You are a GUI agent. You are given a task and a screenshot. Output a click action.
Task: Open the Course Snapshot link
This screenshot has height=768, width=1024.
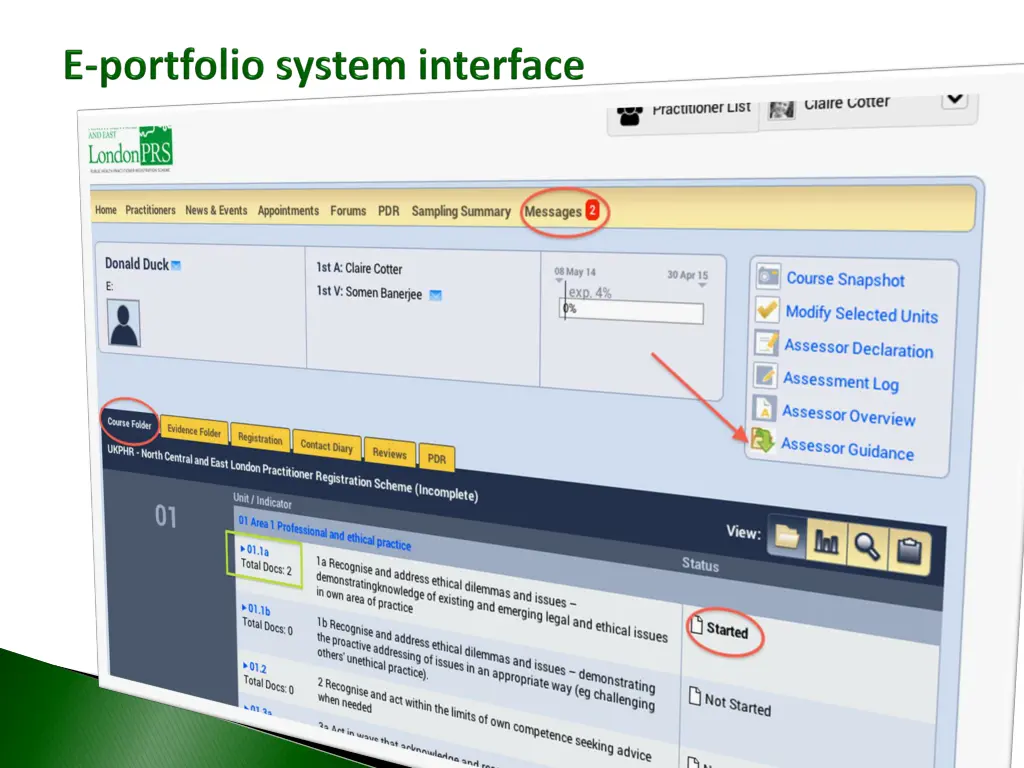click(x=845, y=280)
